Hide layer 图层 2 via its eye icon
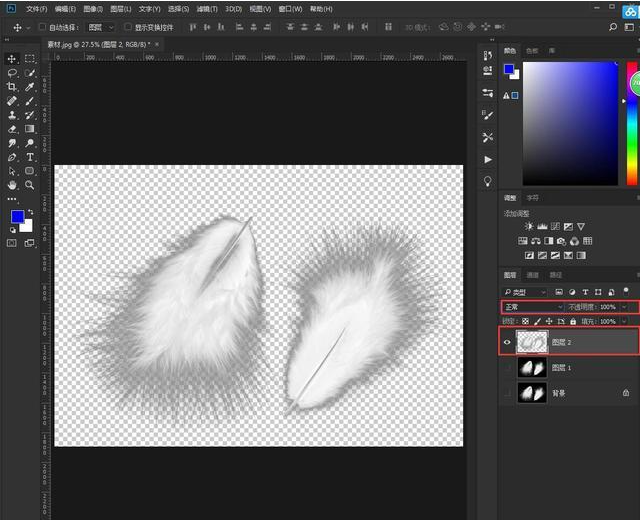This screenshot has height=520, width=640. pos(507,342)
